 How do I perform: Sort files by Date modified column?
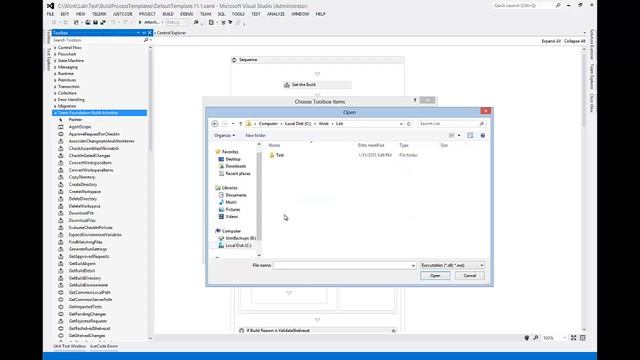coord(371,145)
